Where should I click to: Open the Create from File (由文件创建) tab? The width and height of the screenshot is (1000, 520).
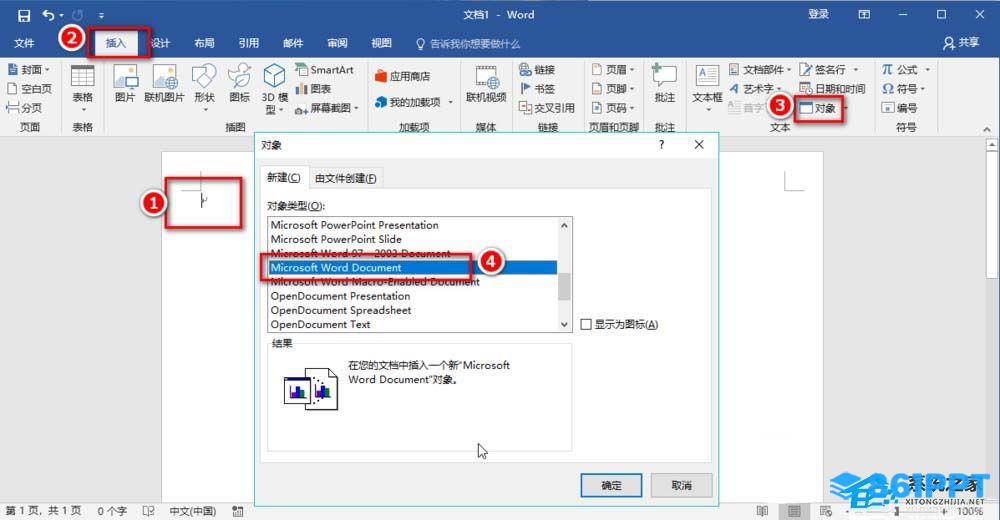(345, 178)
